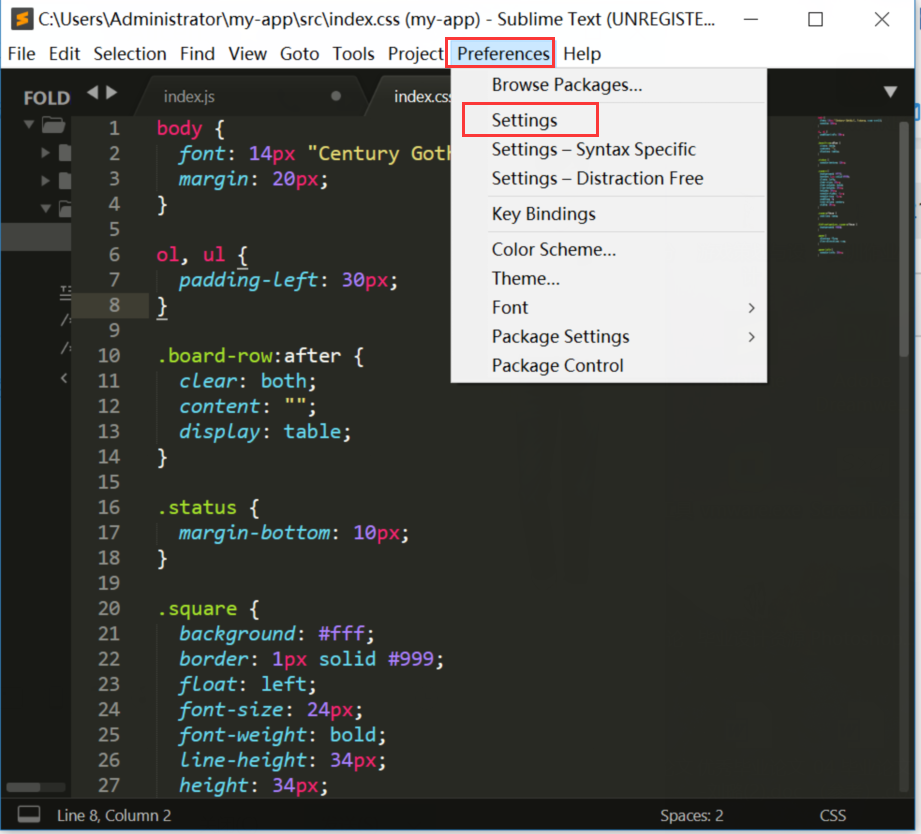Choose Settings – Syntax Specific
This screenshot has height=834, width=921.
click(609, 150)
